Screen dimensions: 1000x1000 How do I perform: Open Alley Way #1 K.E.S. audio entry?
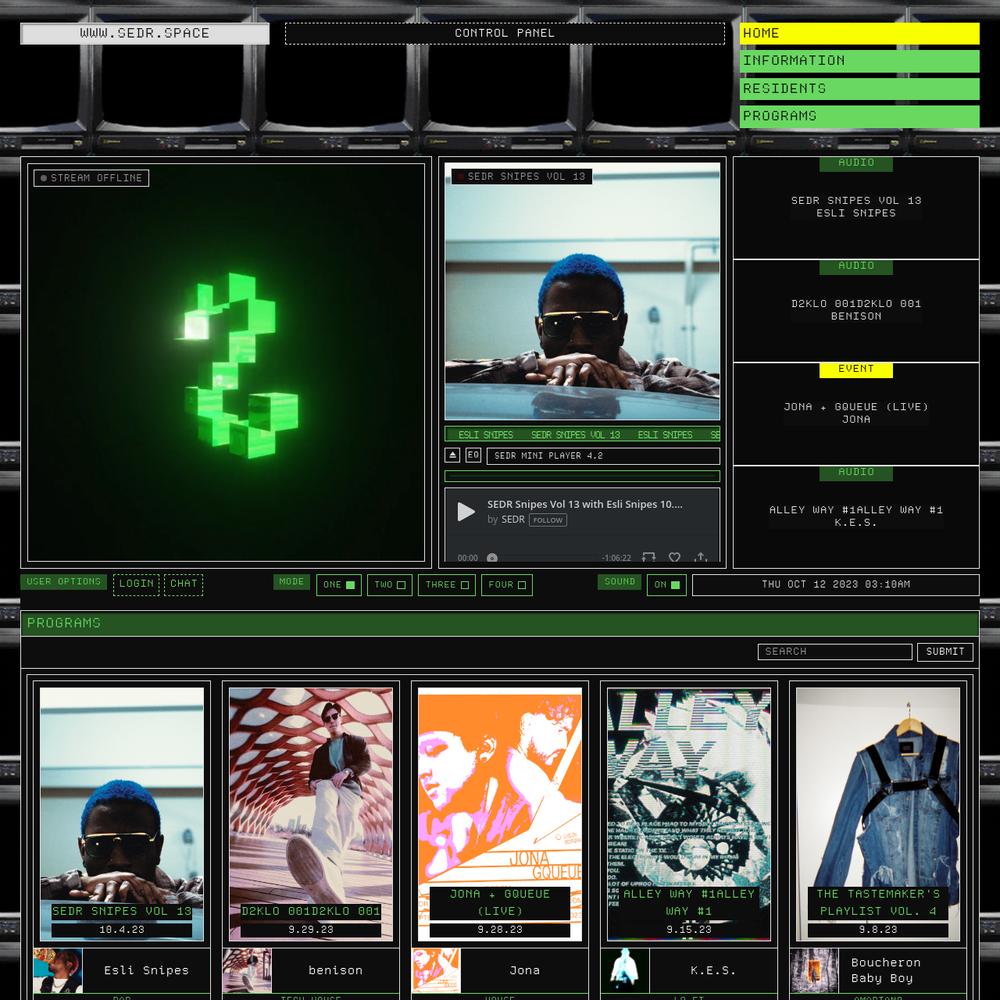856,517
